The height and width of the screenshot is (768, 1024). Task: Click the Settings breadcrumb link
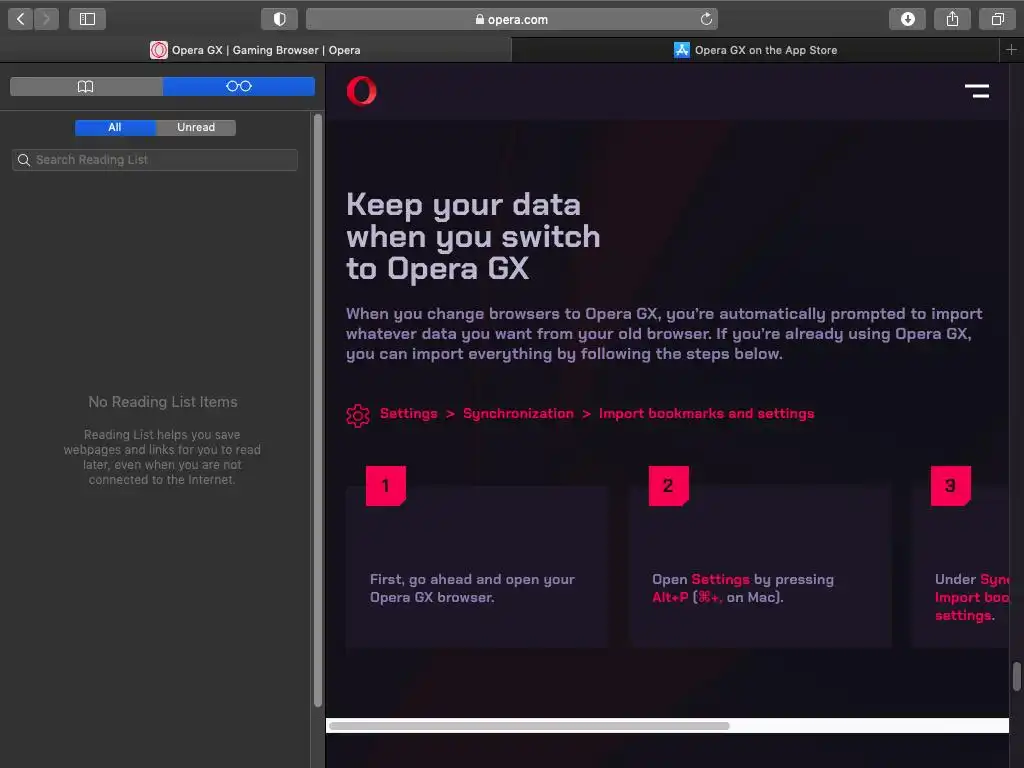tap(409, 413)
